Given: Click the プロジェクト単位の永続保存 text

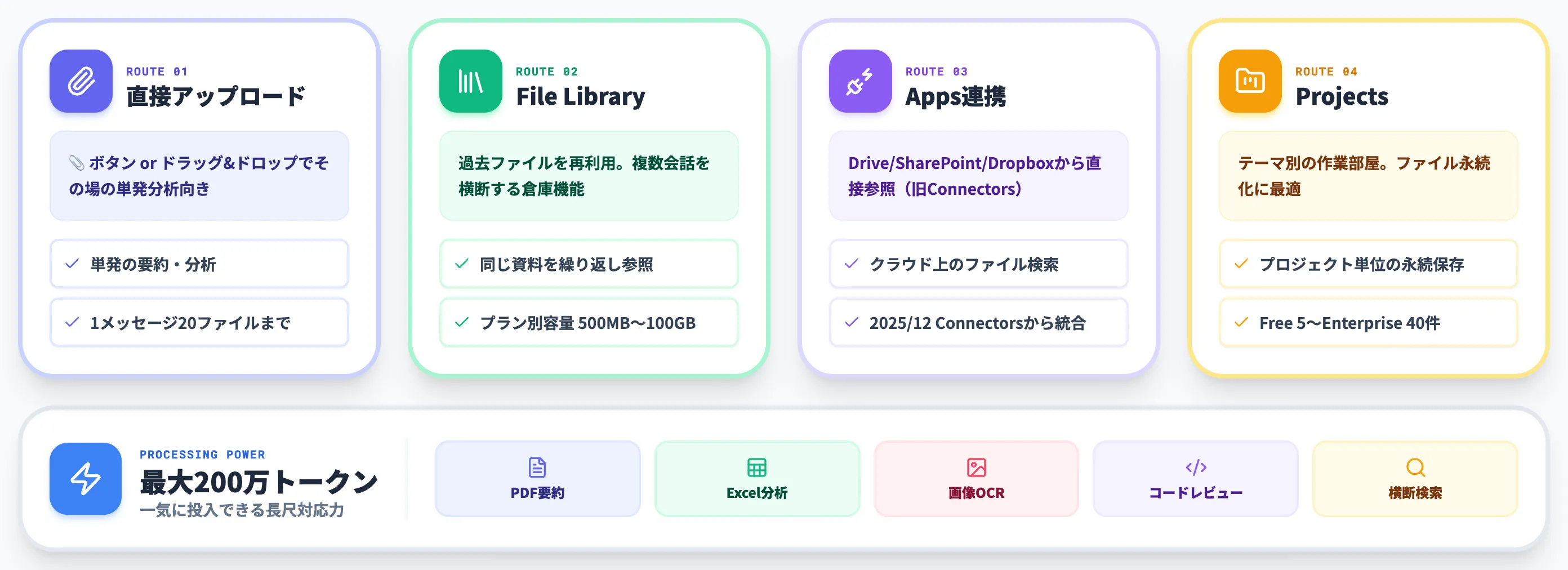Looking at the screenshot, I should point(1361,264).
